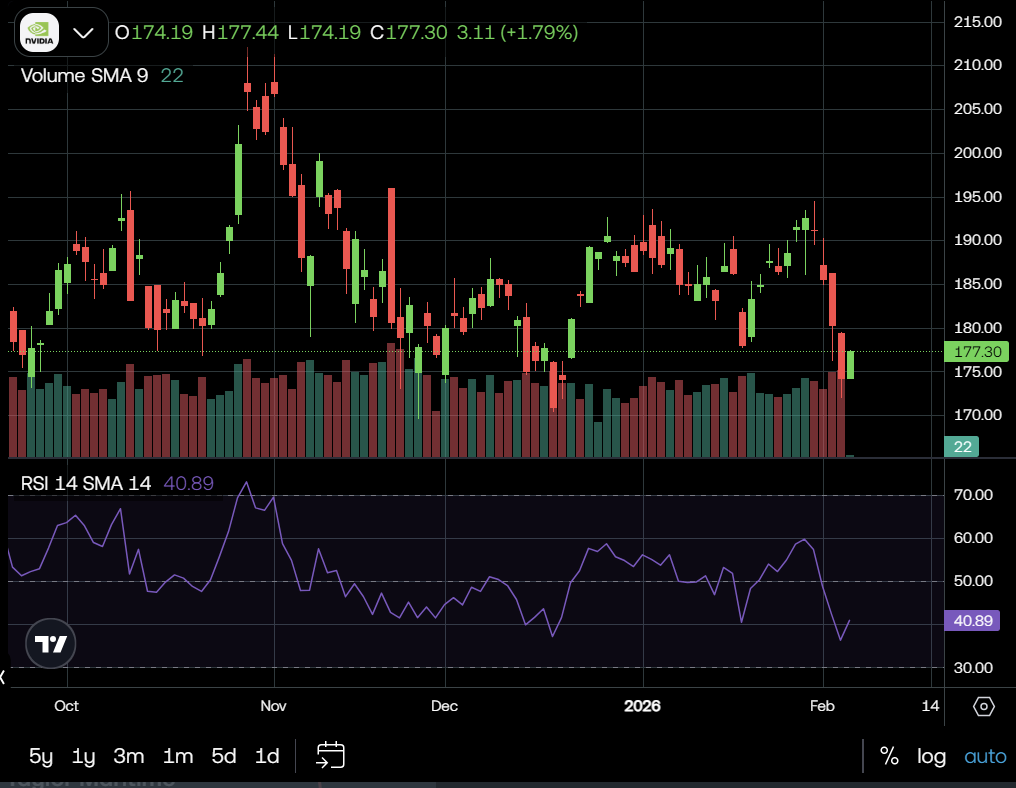Click the Volume SMA 9 indicator label

[x=84, y=75]
